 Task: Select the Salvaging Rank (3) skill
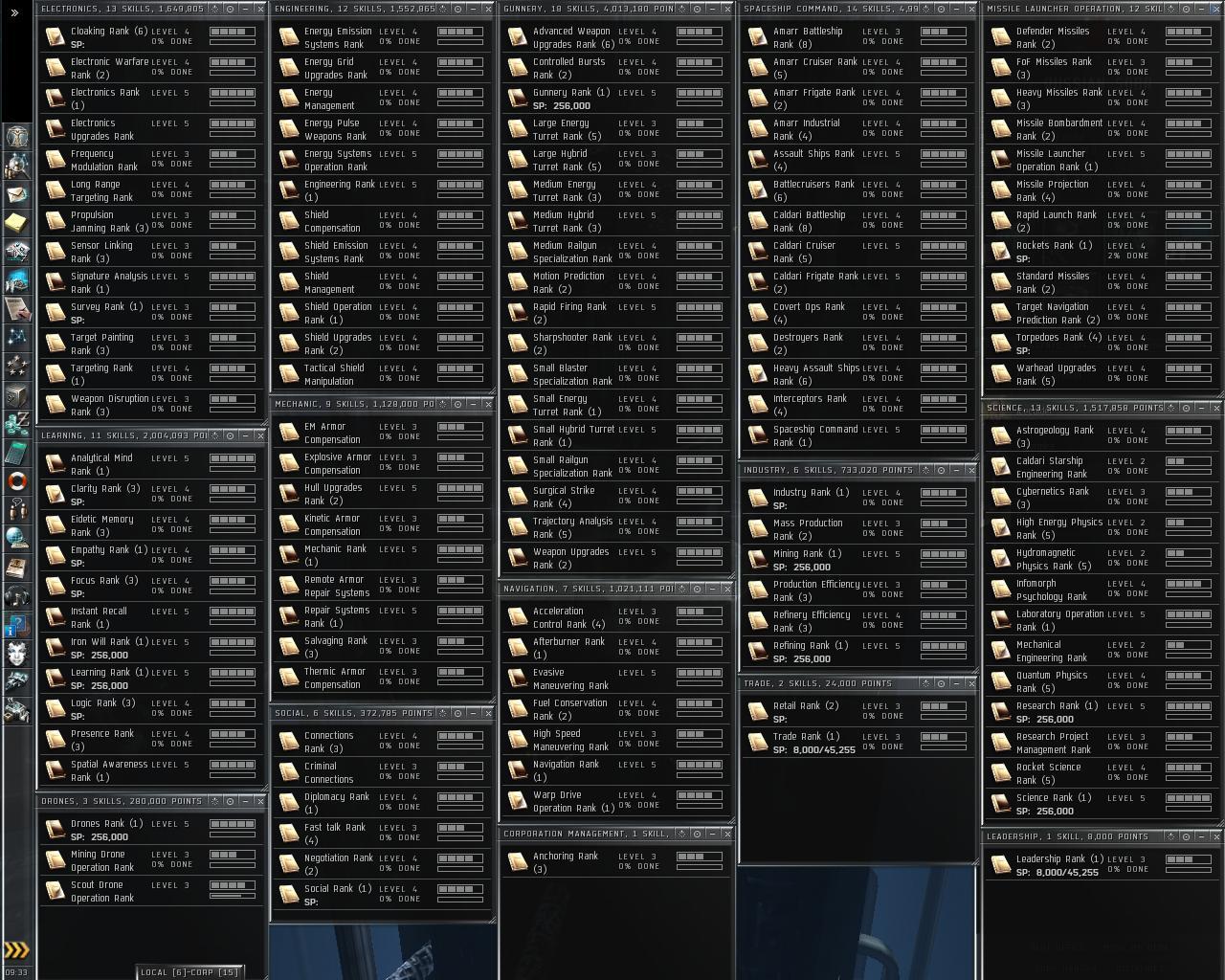pyautogui.click(x=382, y=647)
